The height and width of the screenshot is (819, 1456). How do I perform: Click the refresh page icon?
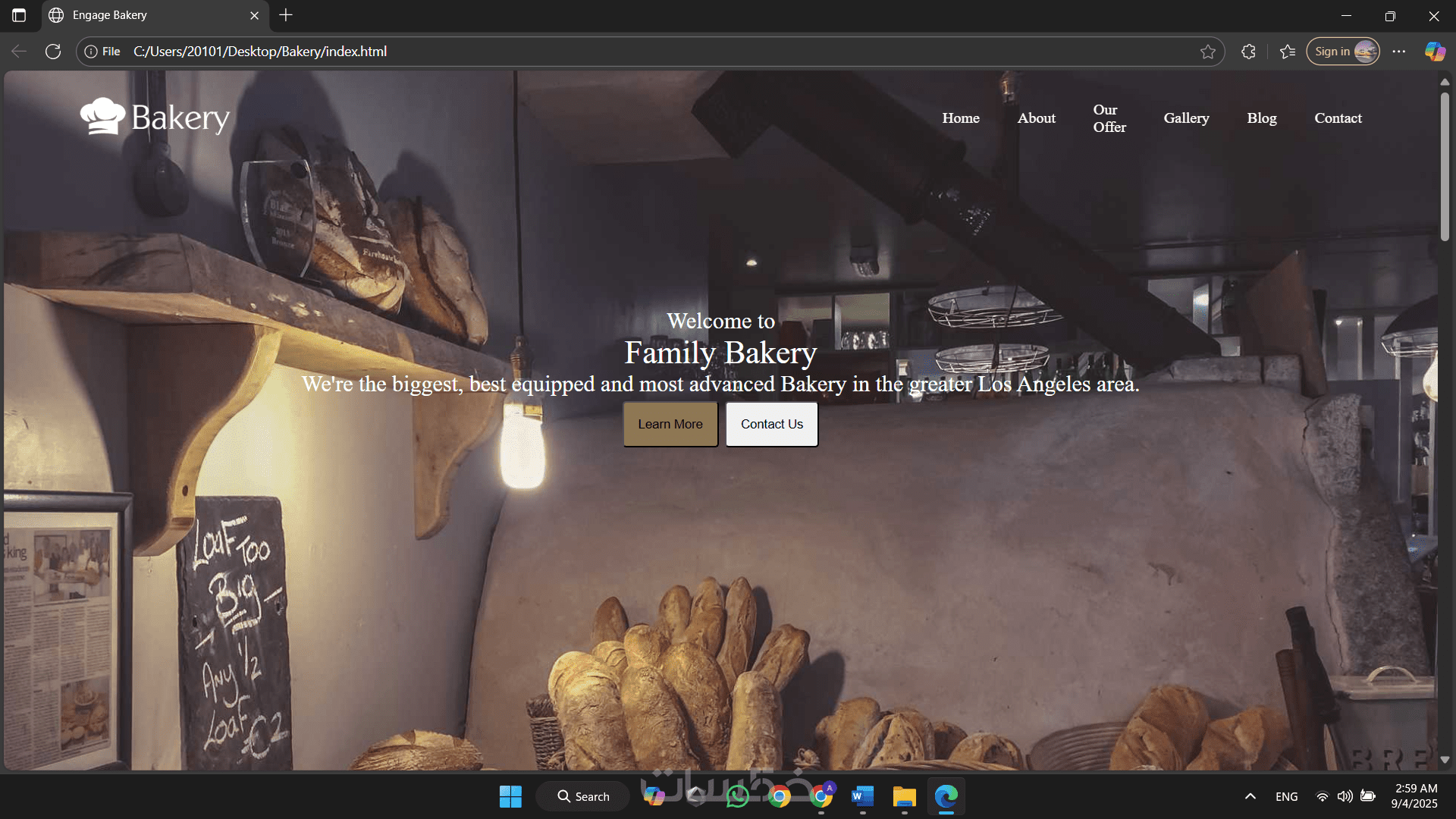point(53,52)
